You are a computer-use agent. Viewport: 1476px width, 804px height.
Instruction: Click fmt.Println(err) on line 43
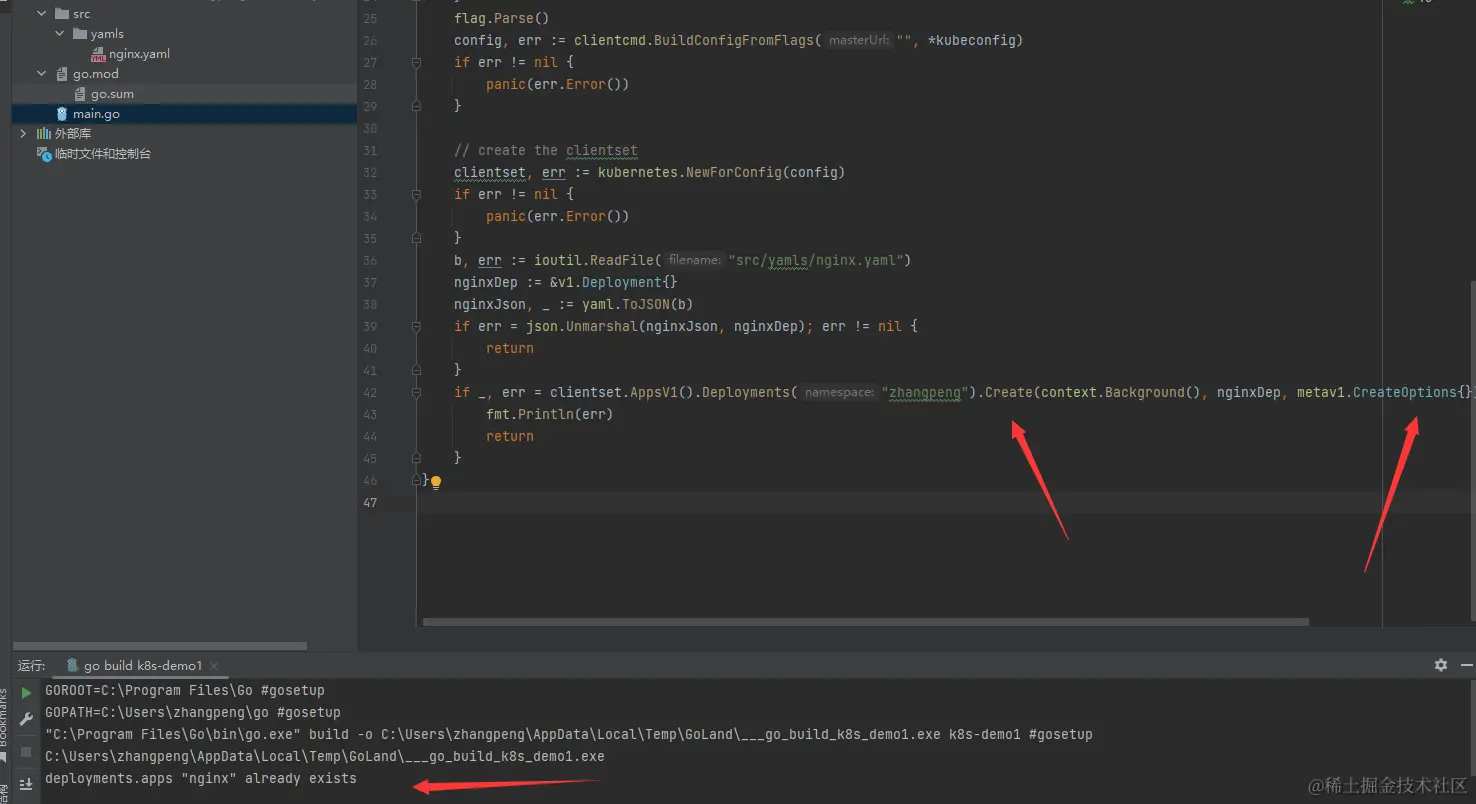pos(549,414)
